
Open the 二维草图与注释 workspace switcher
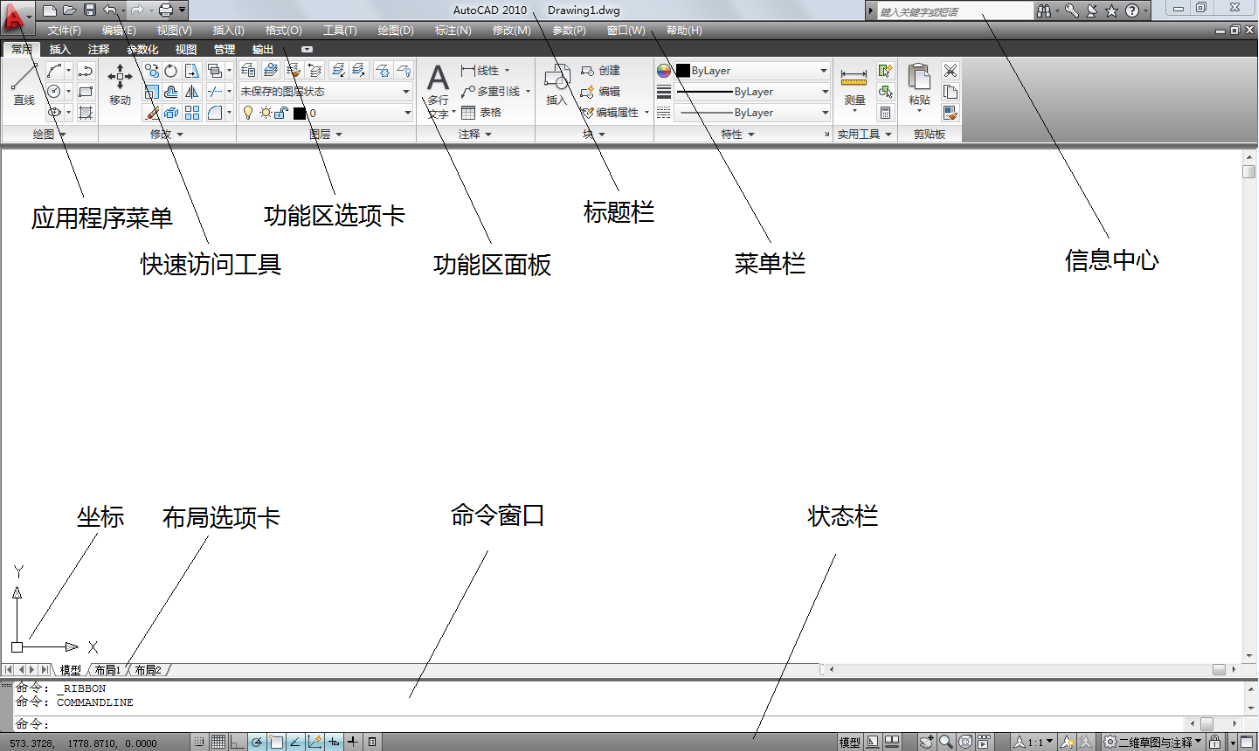[1151, 742]
